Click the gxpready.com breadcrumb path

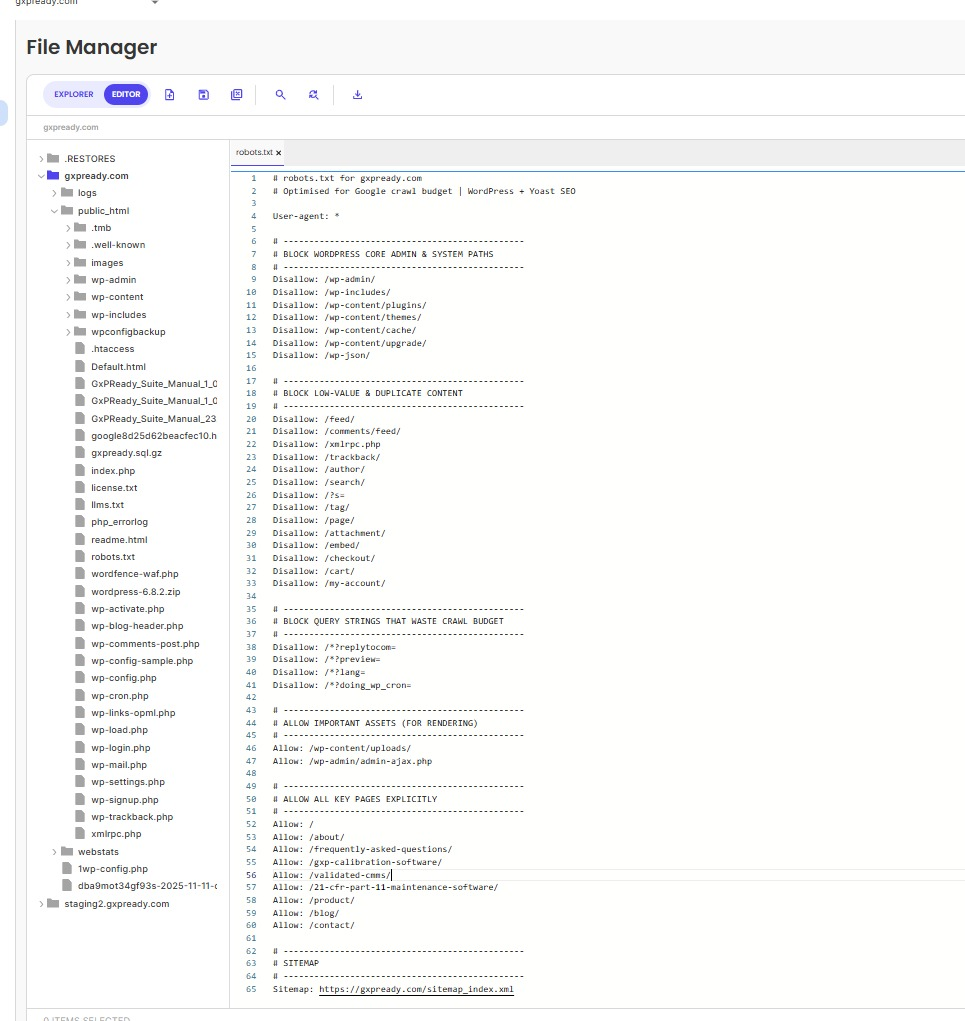point(71,128)
